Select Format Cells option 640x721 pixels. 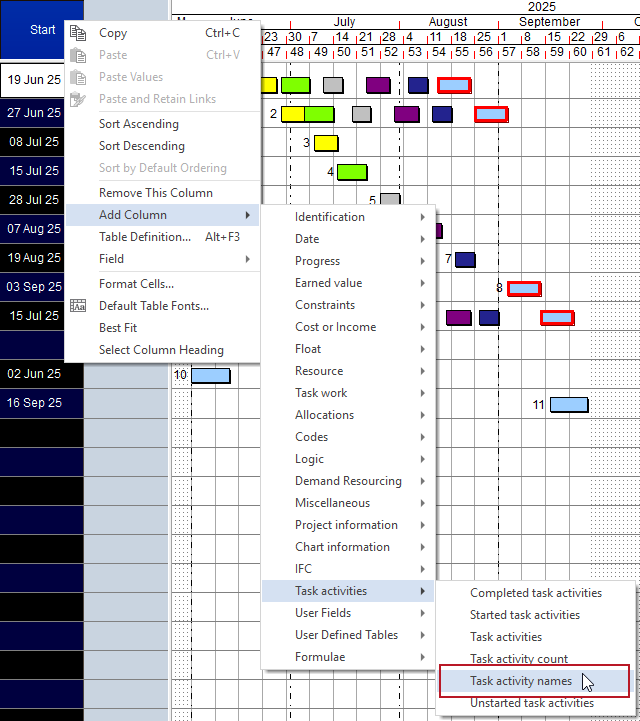163,284
